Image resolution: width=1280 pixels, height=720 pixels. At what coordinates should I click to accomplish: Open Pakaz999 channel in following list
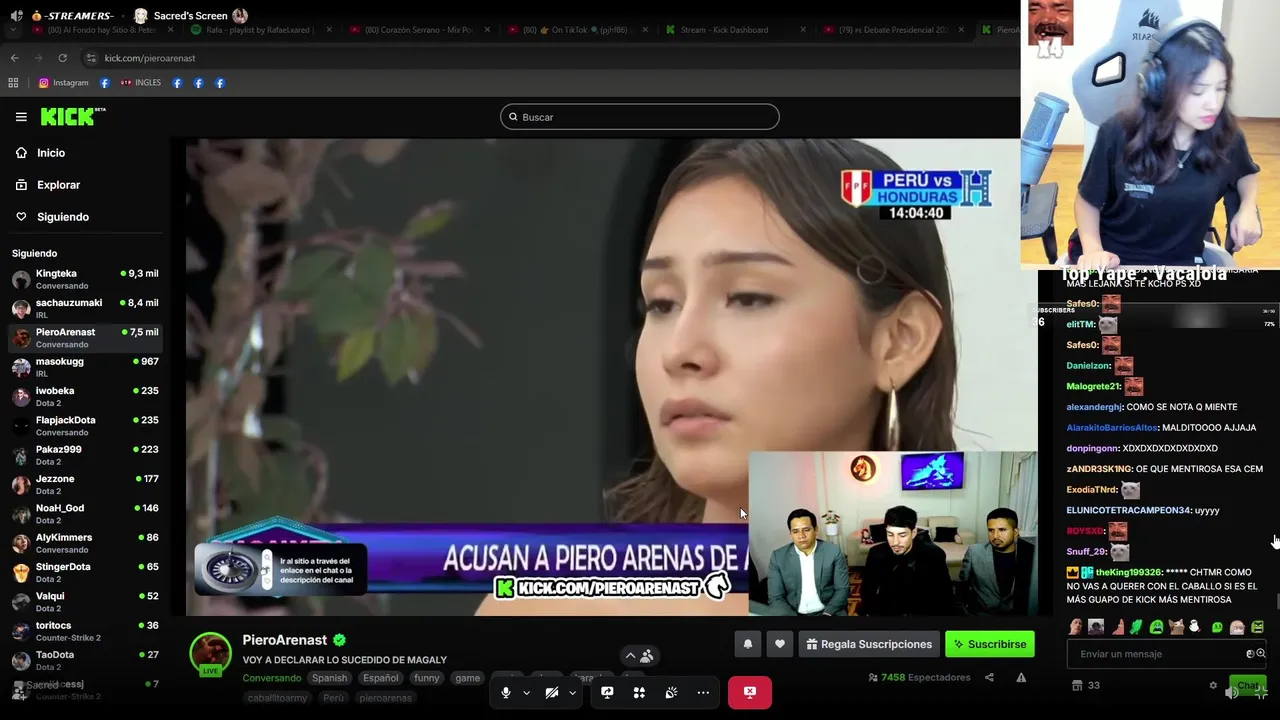(85, 455)
